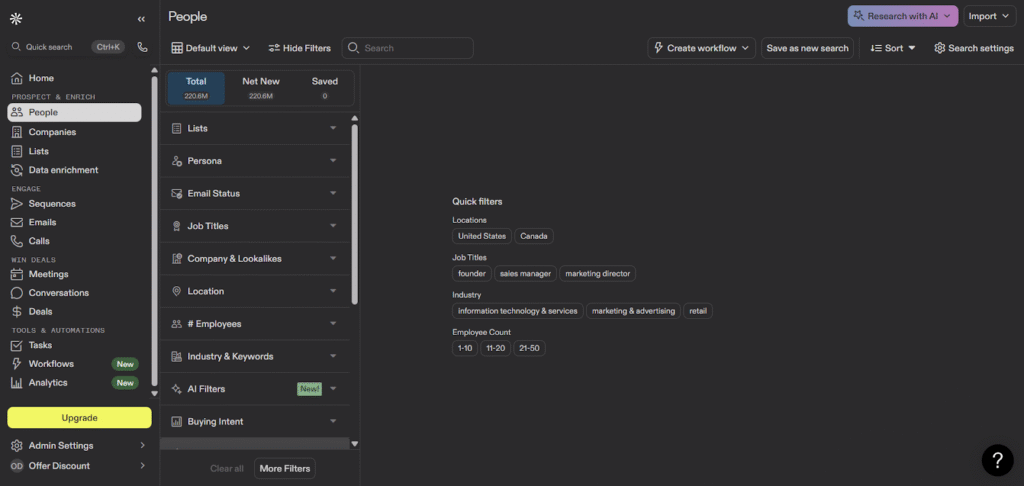The height and width of the screenshot is (486, 1024).
Task: Click the More Filters button
Action: click(x=284, y=468)
